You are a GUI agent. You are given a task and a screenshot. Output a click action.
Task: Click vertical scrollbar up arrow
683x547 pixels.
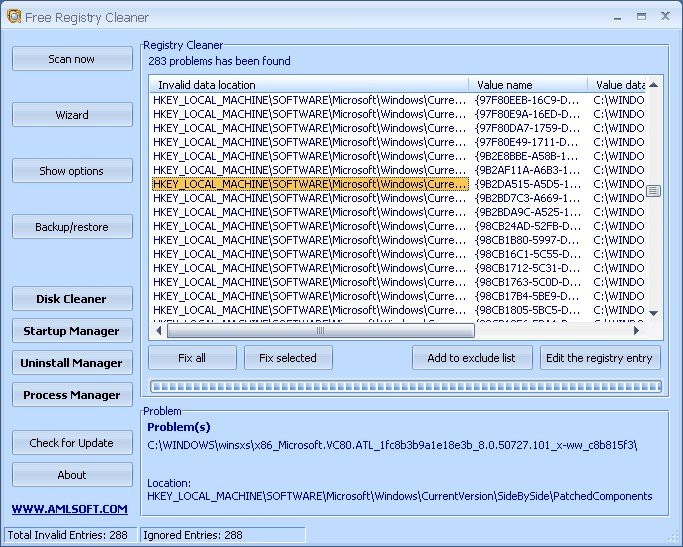(x=653, y=84)
